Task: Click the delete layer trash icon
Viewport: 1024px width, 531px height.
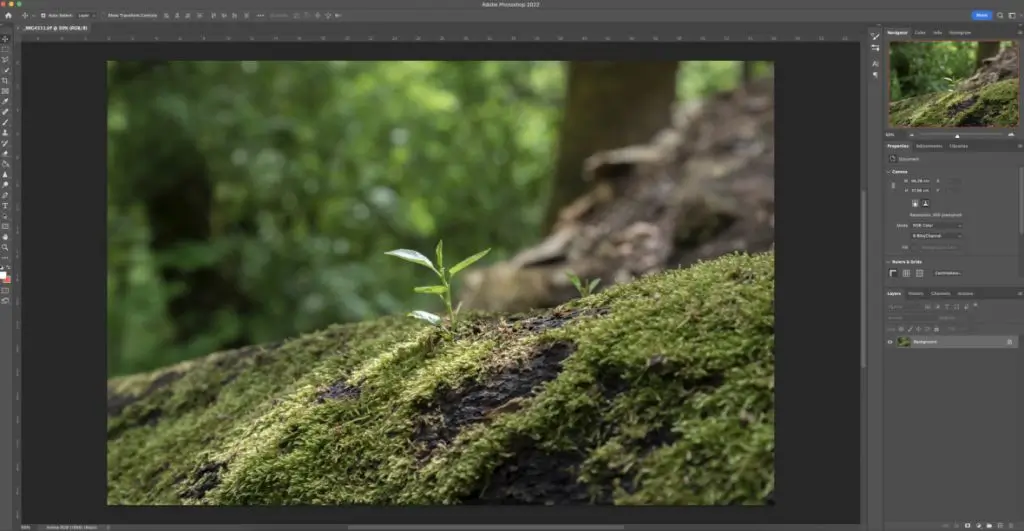Action: click(x=1011, y=524)
